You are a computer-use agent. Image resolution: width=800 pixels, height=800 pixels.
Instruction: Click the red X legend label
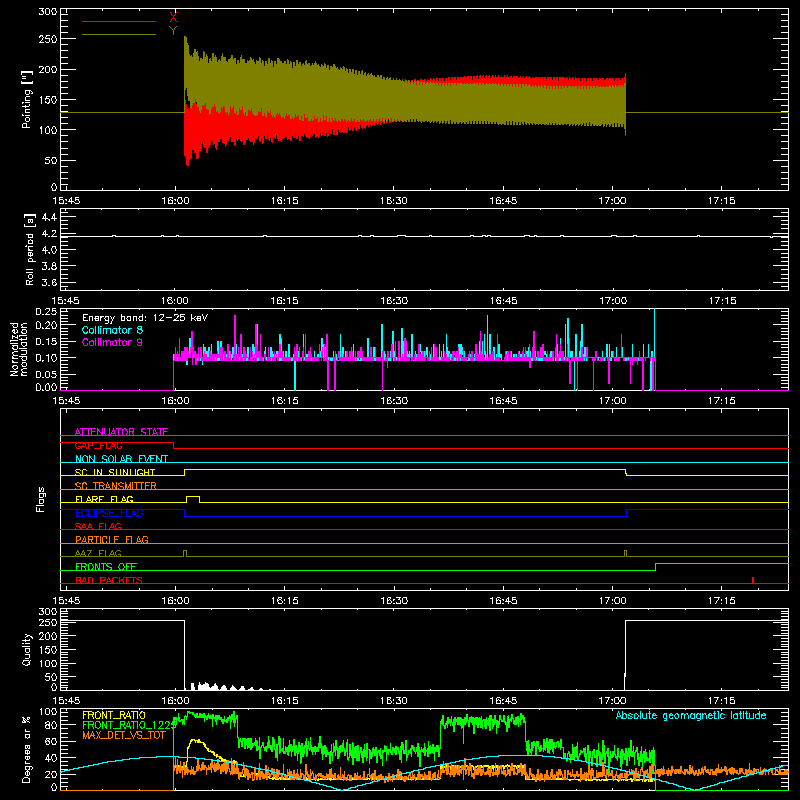point(173,18)
